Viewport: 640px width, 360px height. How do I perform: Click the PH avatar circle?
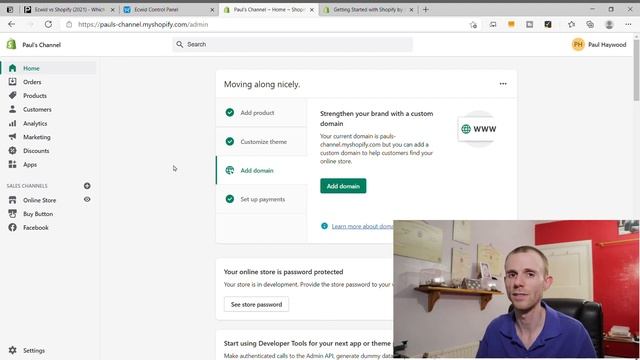578,44
